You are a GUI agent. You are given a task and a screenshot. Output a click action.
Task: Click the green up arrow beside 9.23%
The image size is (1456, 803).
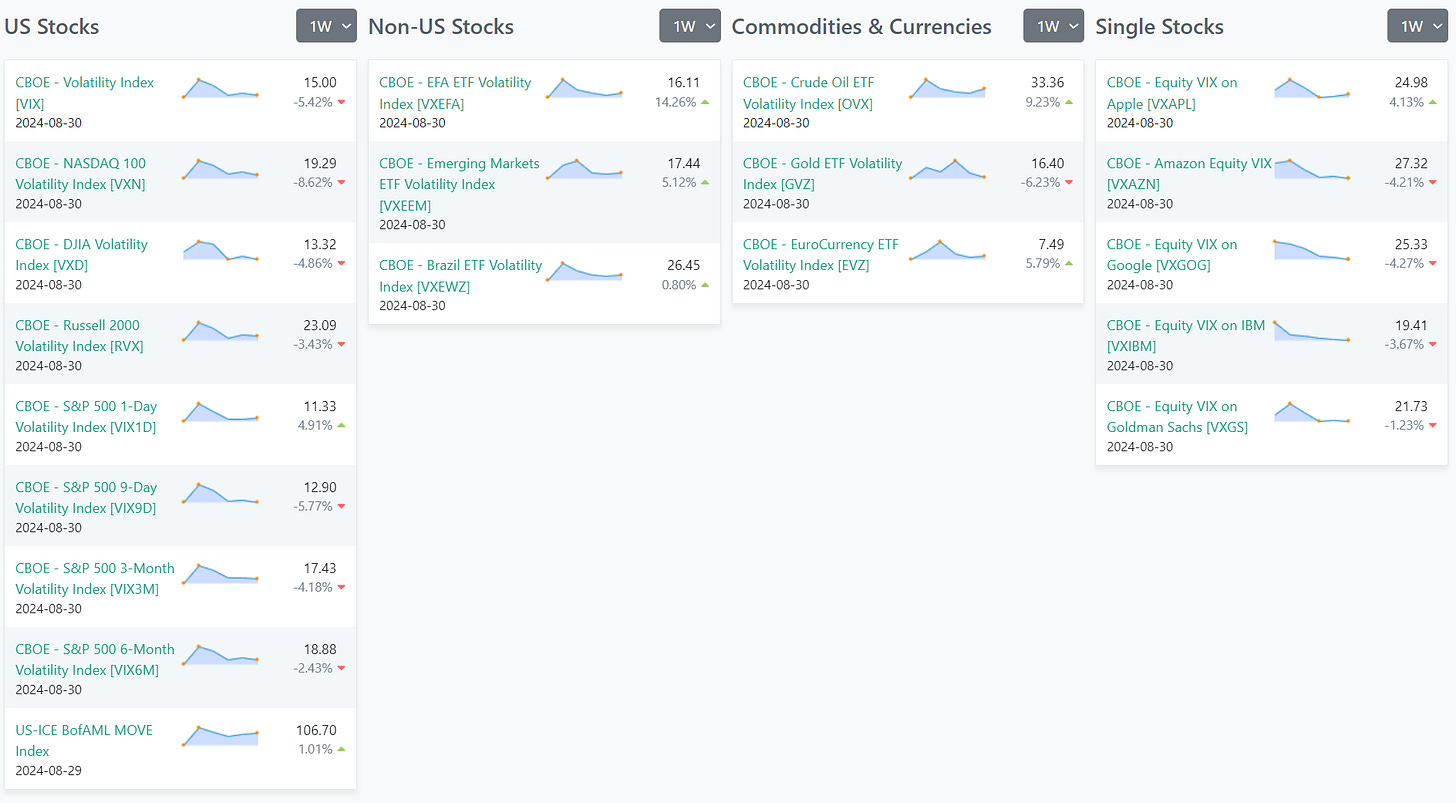point(1069,101)
